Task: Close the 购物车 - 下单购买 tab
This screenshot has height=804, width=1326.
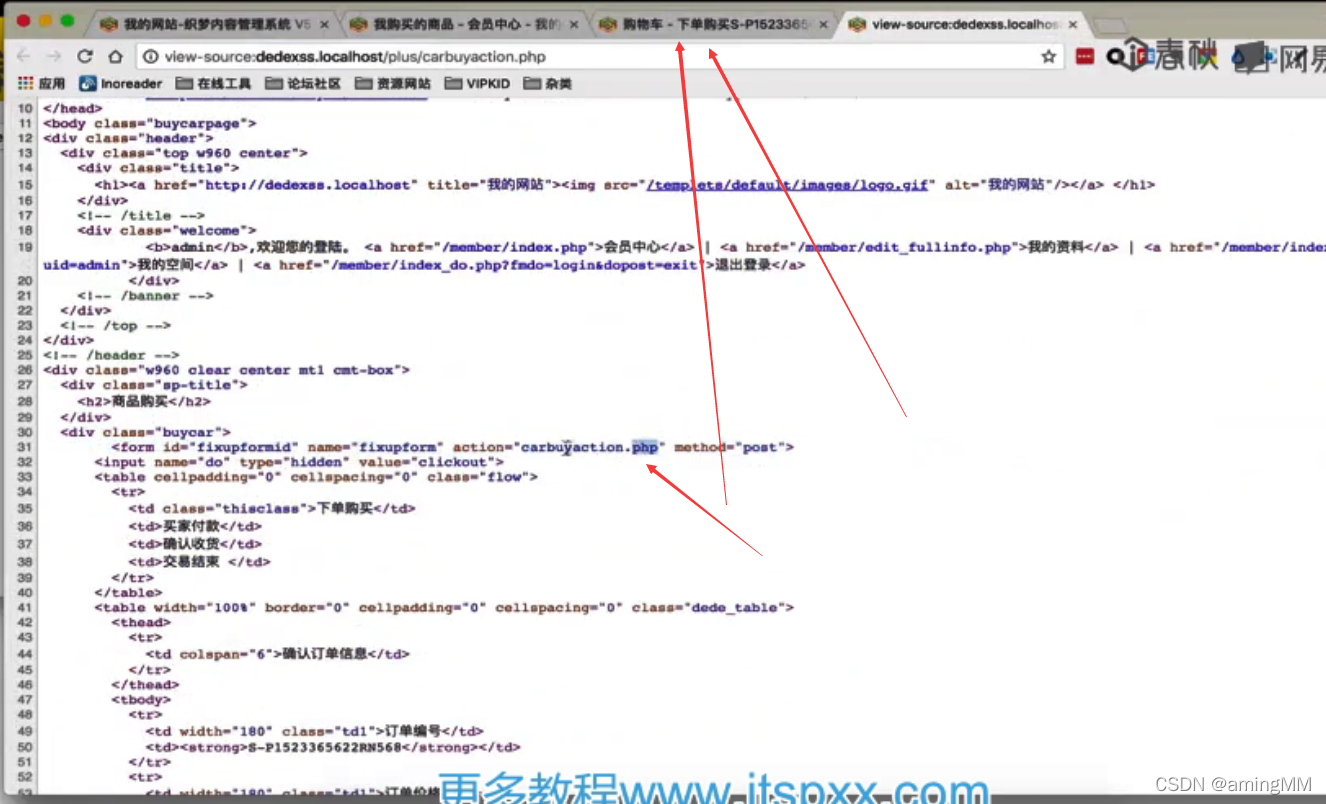Action: (x=823, y=25)
